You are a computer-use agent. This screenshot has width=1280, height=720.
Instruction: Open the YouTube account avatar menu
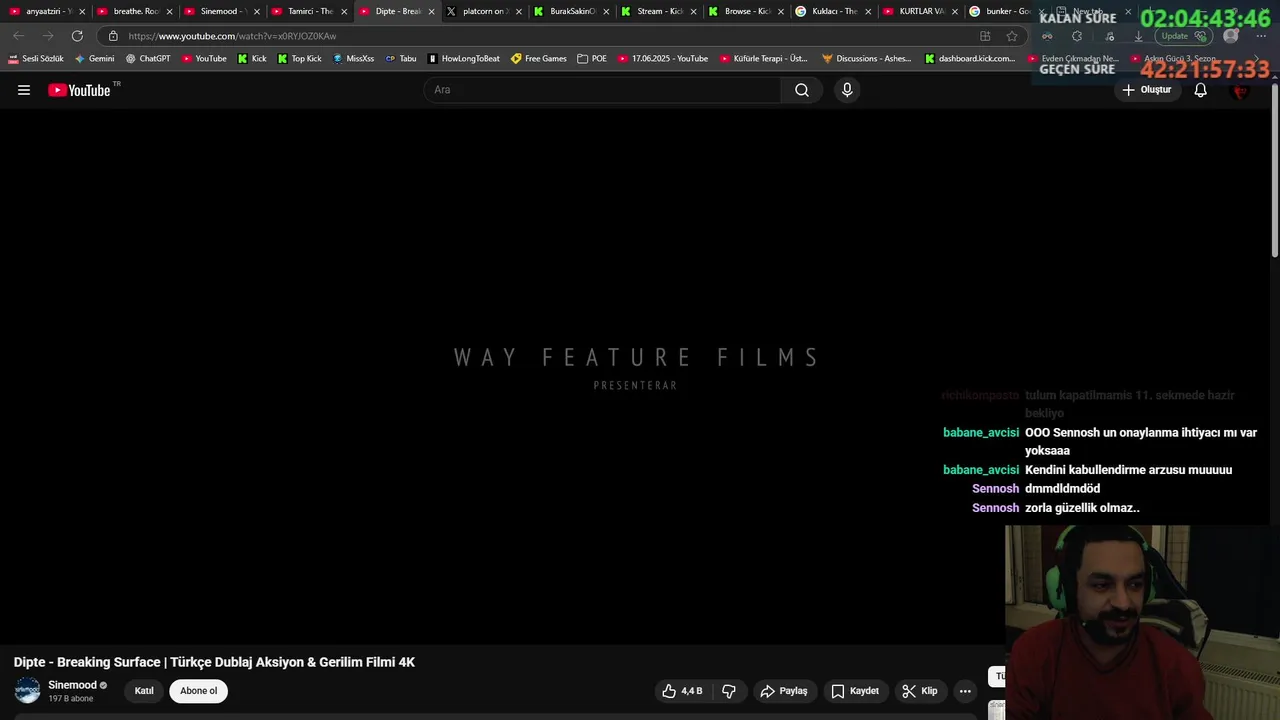point(1240,90)
